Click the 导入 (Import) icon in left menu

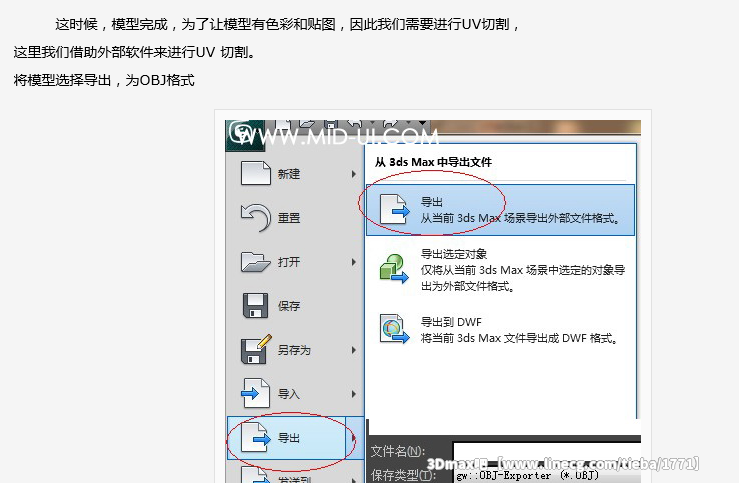tap(255, 393)
